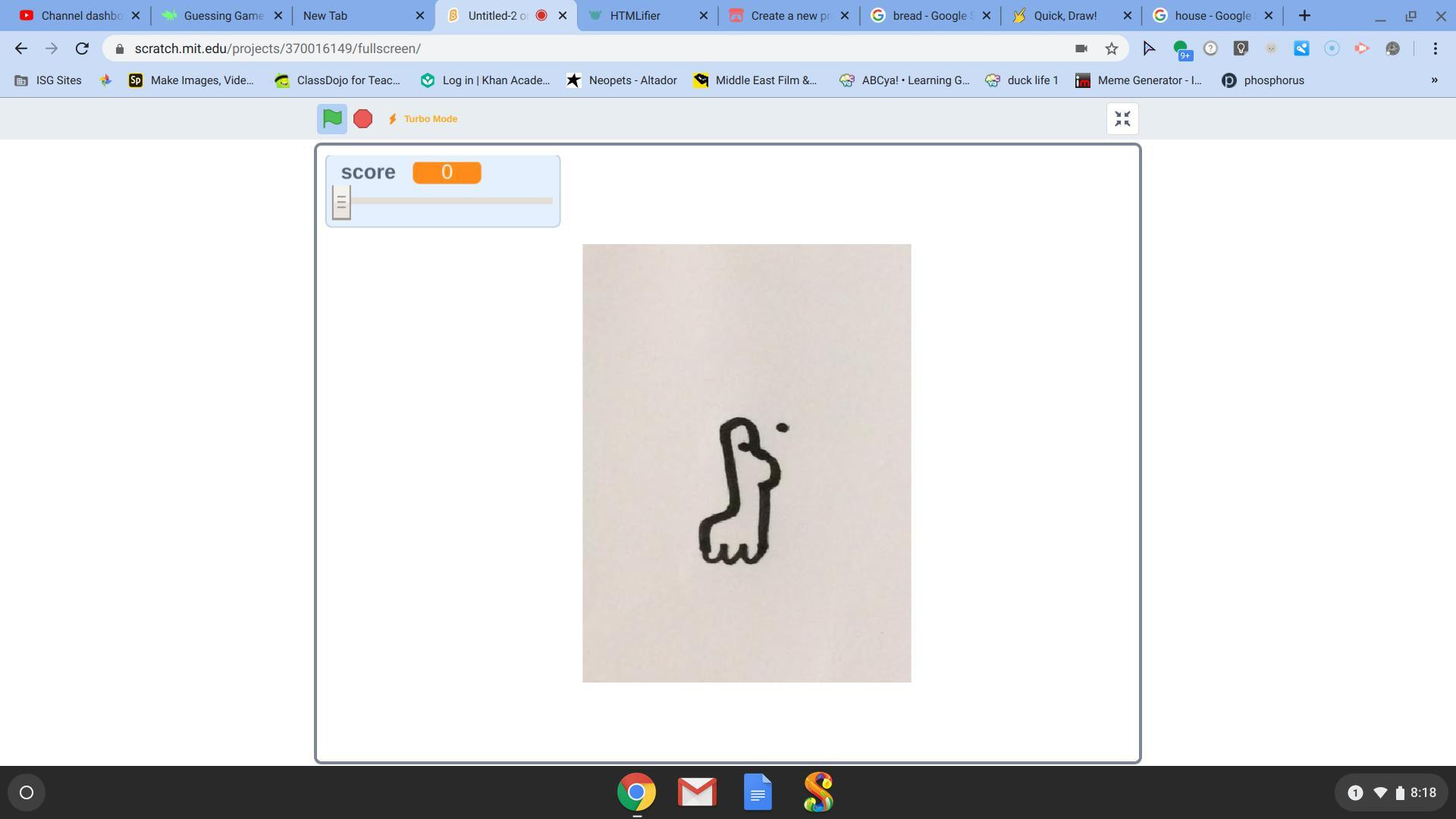The image size is (1456, 819).
Task: Click the lightbulb extension icon
Action: coord(1241,49)
